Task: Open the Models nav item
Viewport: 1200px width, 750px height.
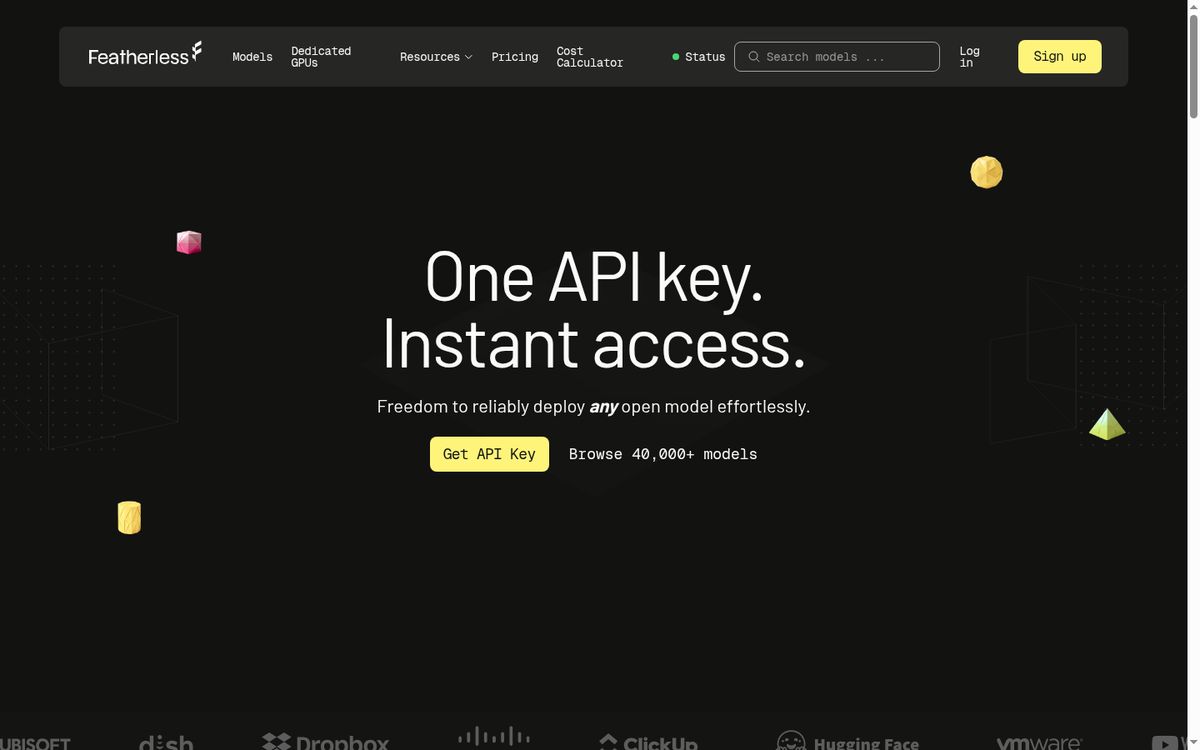Action: (252, 57)
